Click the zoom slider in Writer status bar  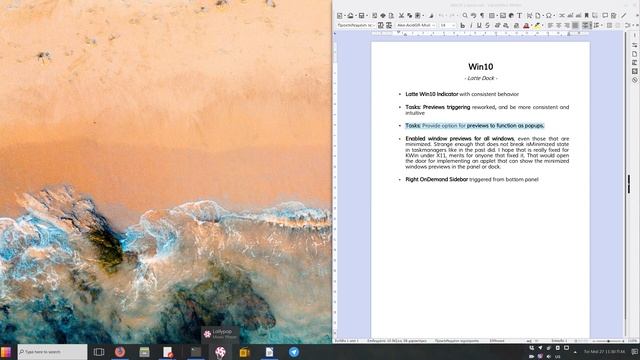point(608,341)
